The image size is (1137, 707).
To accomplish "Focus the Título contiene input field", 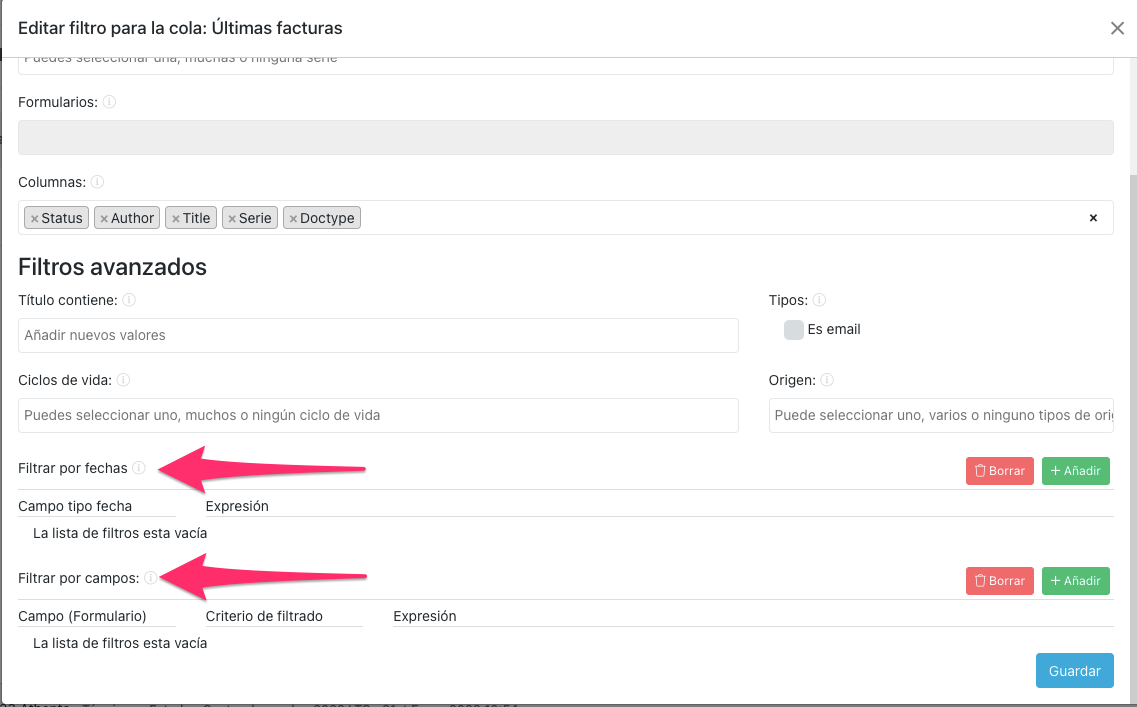I will tap(378, 335).
